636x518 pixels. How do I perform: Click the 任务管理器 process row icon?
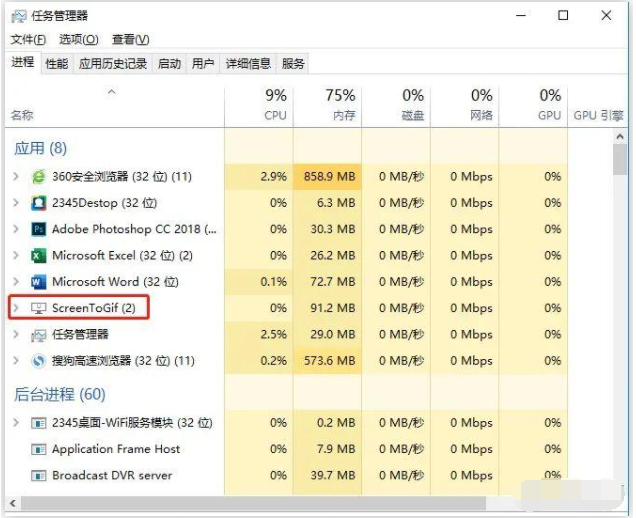(x=39, y=334)
